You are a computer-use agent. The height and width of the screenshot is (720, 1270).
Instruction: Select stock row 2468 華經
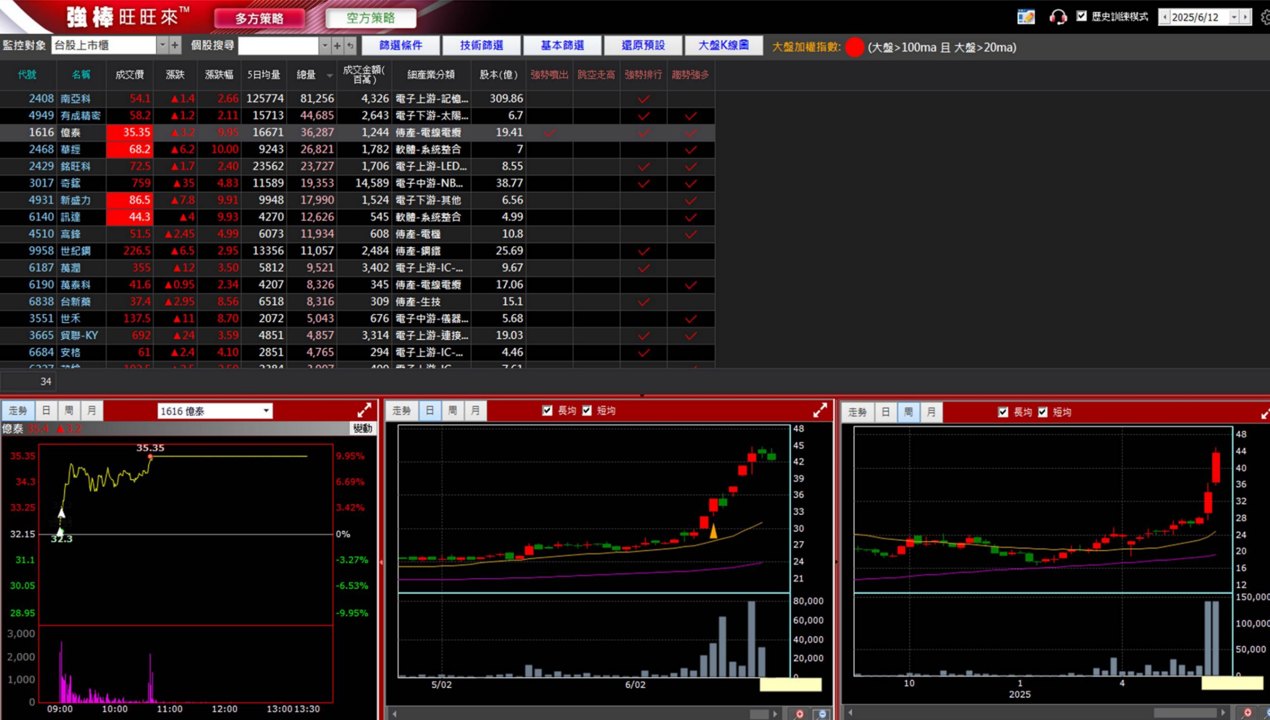(x=357, y=149)
